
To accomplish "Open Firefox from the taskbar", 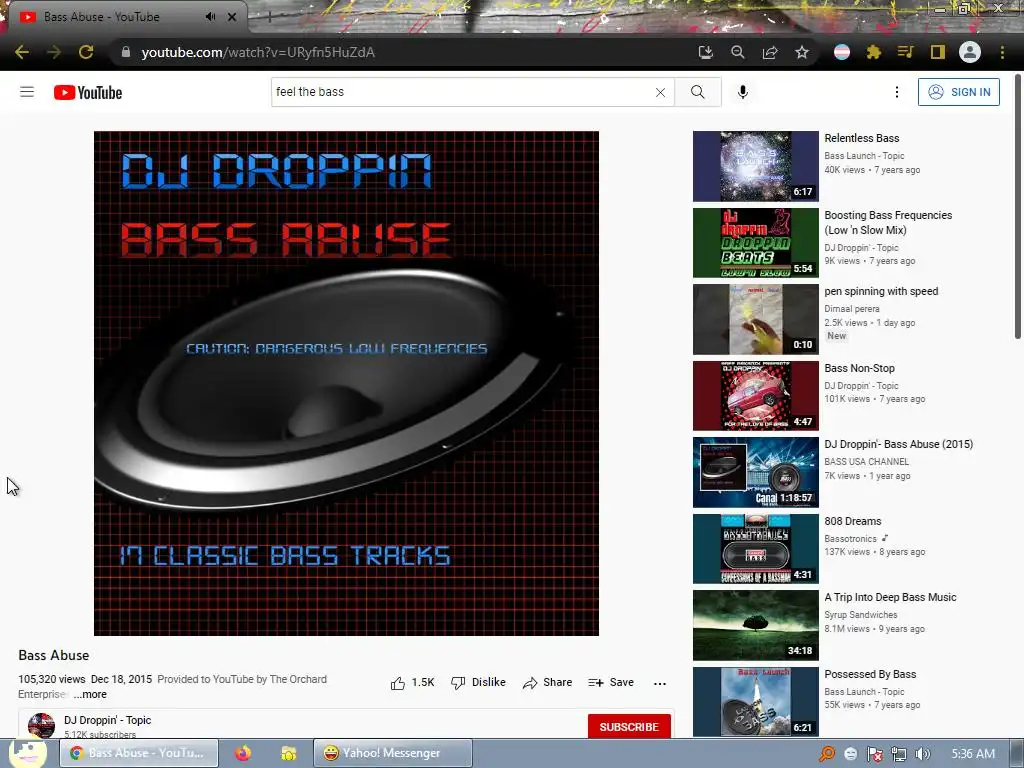I will tap(243, 753).
